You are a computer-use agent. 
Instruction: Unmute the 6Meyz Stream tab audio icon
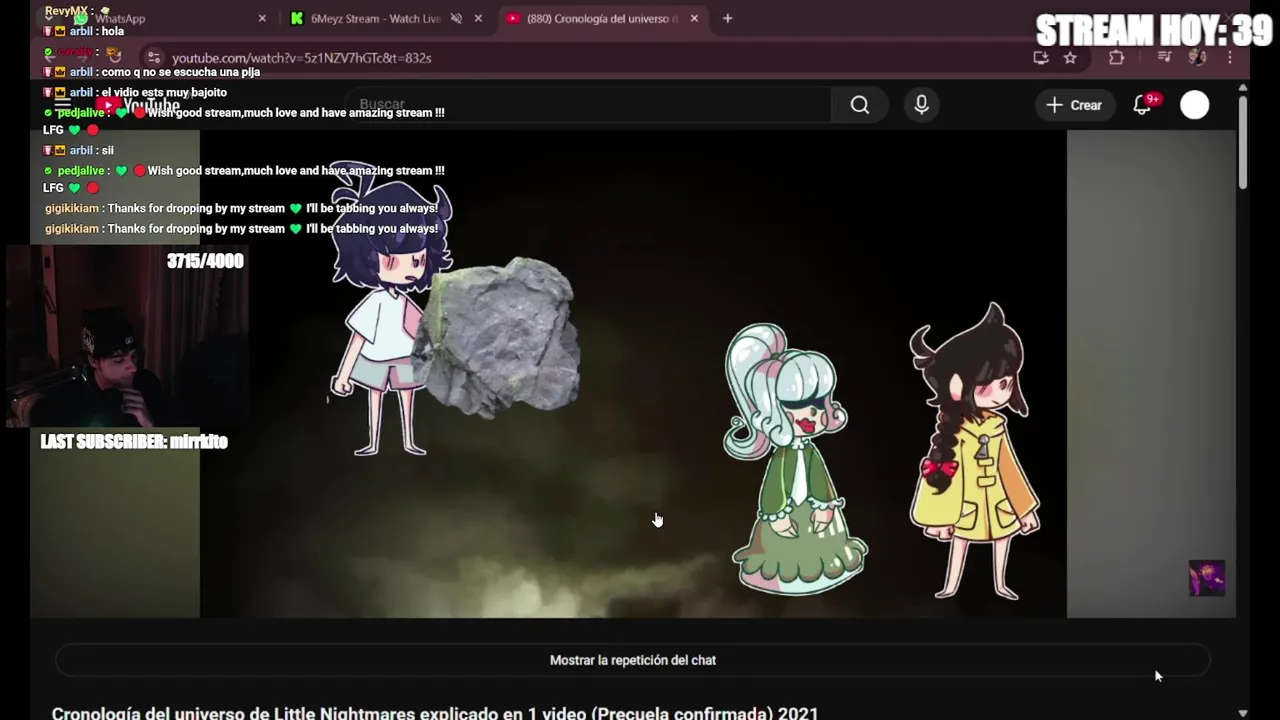(x=456, y=18)
